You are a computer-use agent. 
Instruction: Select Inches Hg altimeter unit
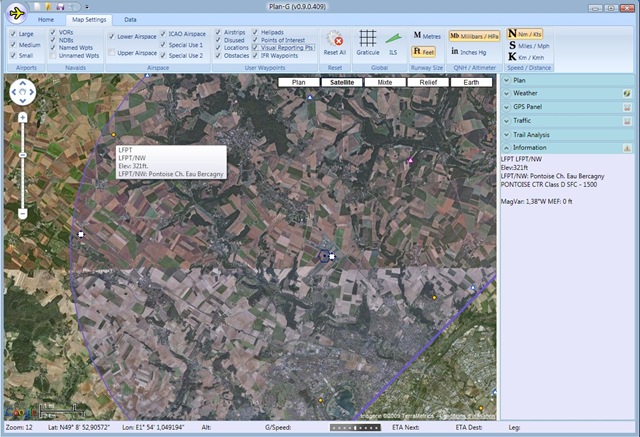[x=469, y=52]
